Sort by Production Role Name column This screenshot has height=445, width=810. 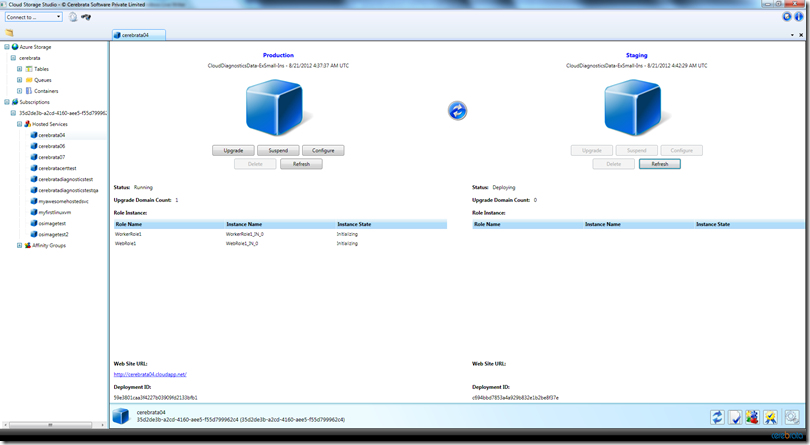(x=169, y=224)
